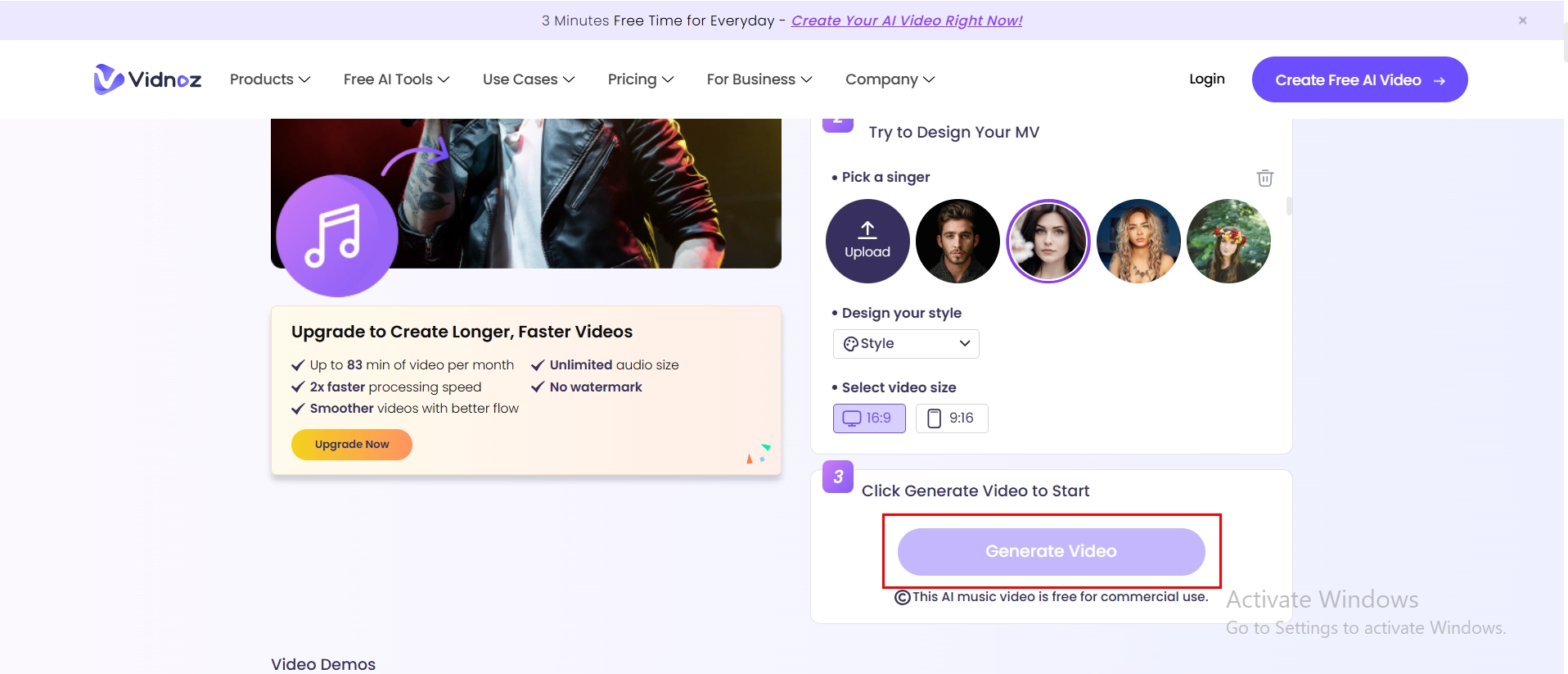1568x674 pixels.
Task: Upload a custom singer photo
Action: pos(867,241)
